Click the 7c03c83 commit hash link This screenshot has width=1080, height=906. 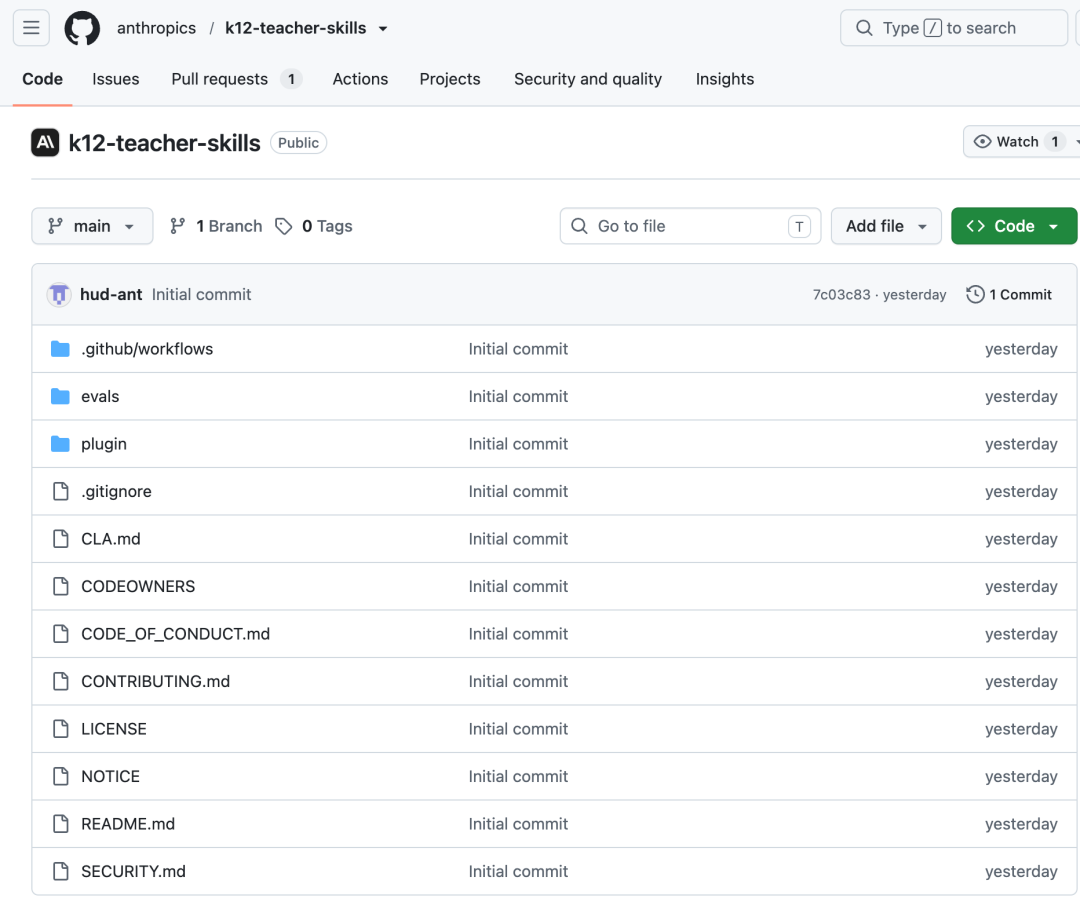[841, 295]
